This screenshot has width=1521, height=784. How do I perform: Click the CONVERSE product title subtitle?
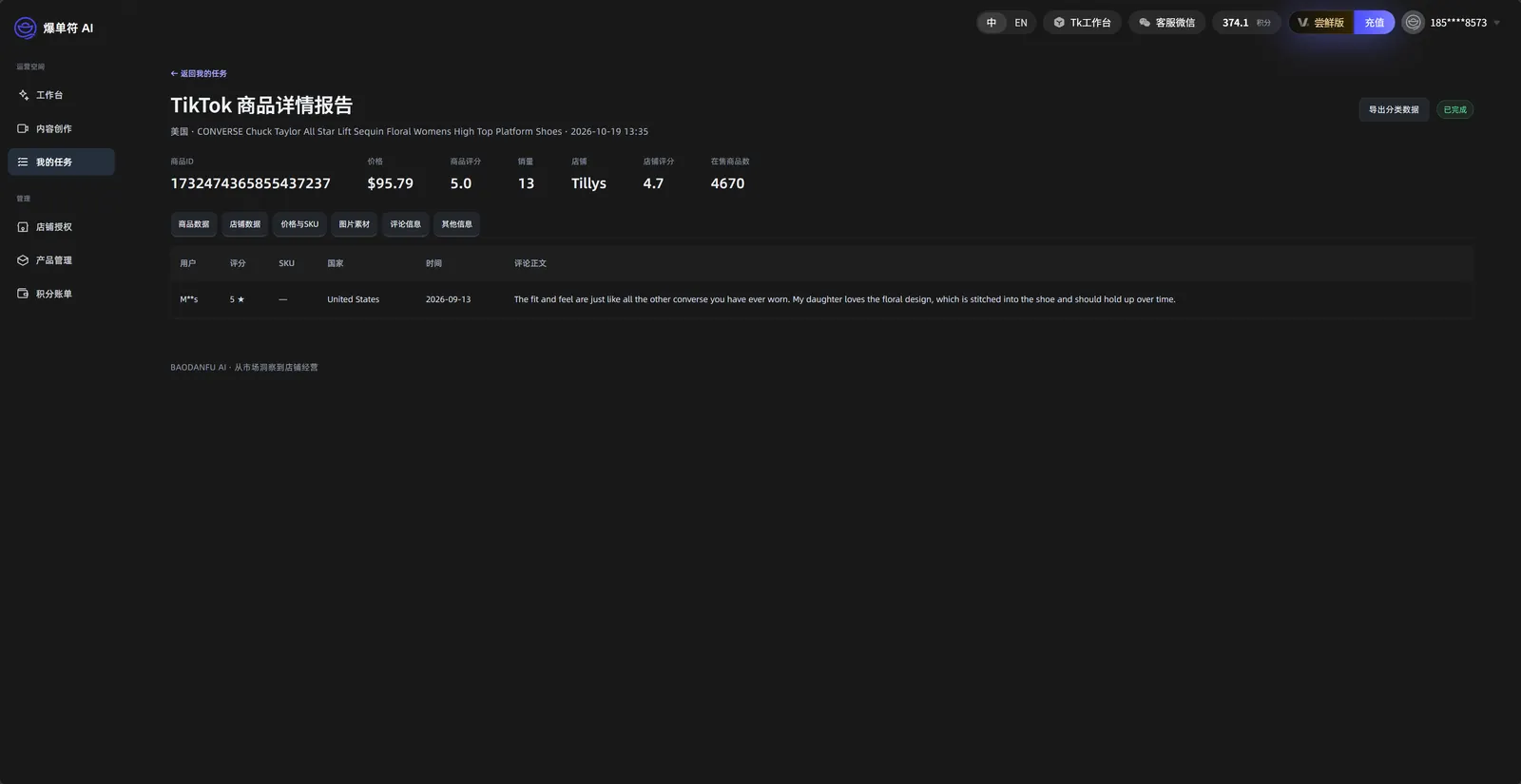tap(379, 131)
